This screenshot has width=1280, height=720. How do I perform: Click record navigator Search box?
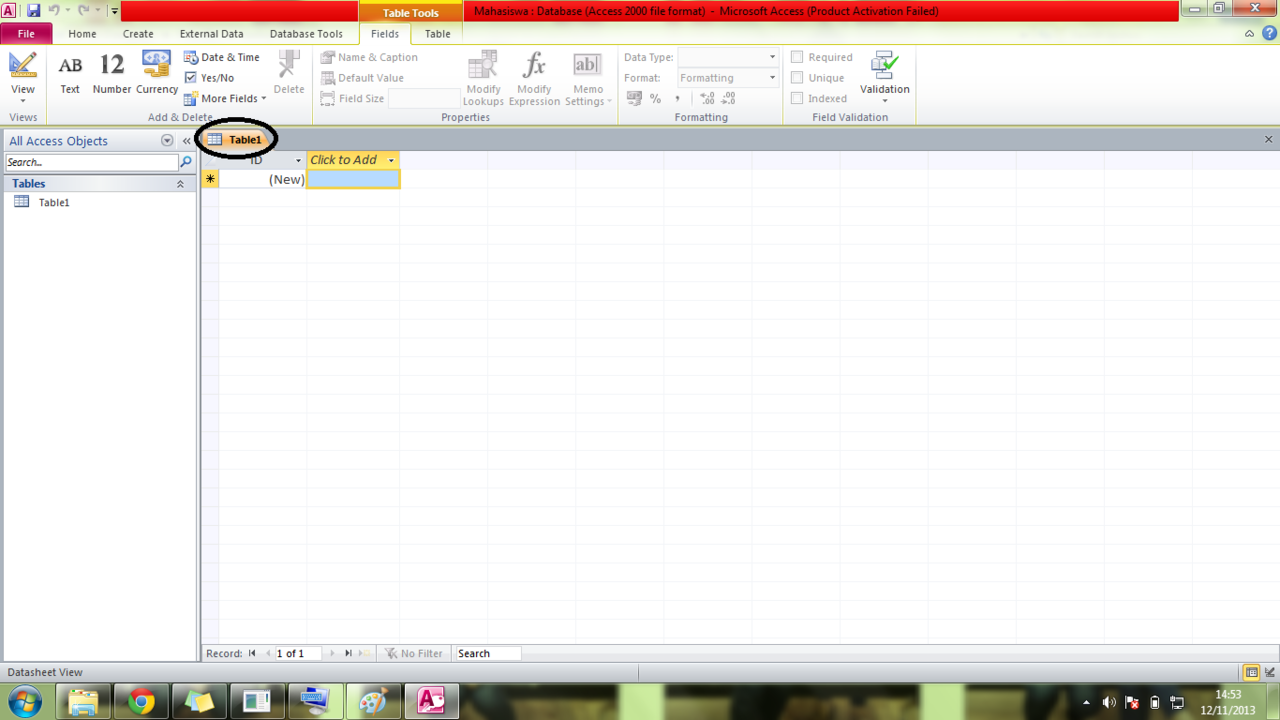coord(488,653)
